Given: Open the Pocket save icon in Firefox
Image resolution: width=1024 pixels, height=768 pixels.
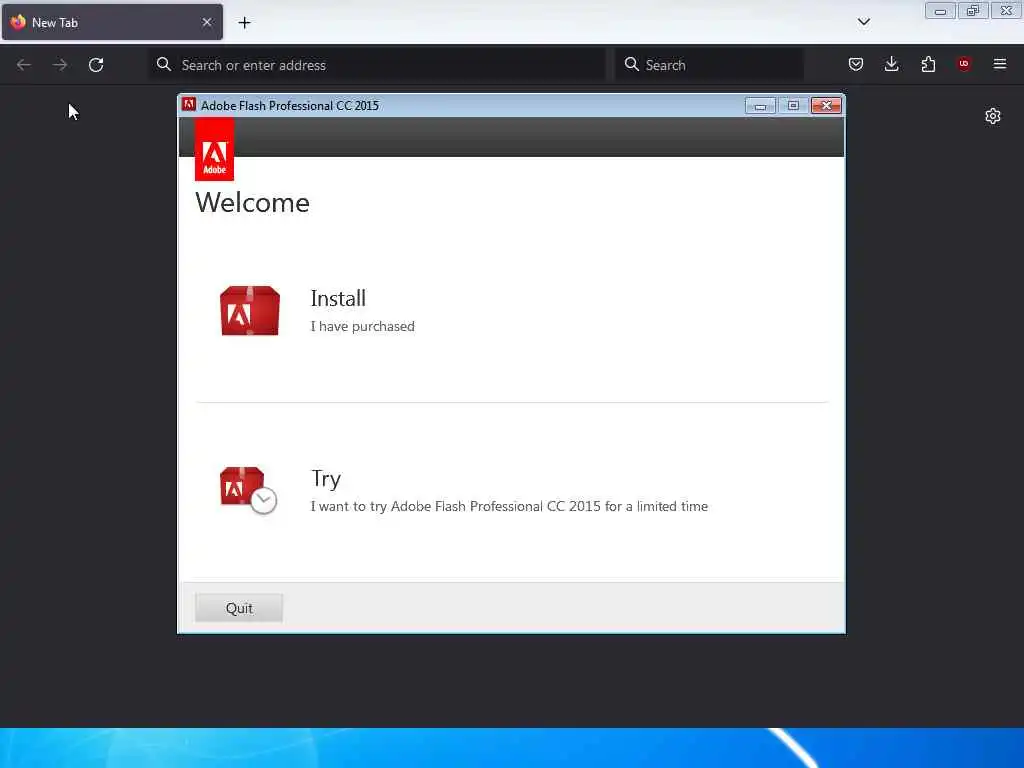Looking at the screenshot, I should [x=856, y=64].
